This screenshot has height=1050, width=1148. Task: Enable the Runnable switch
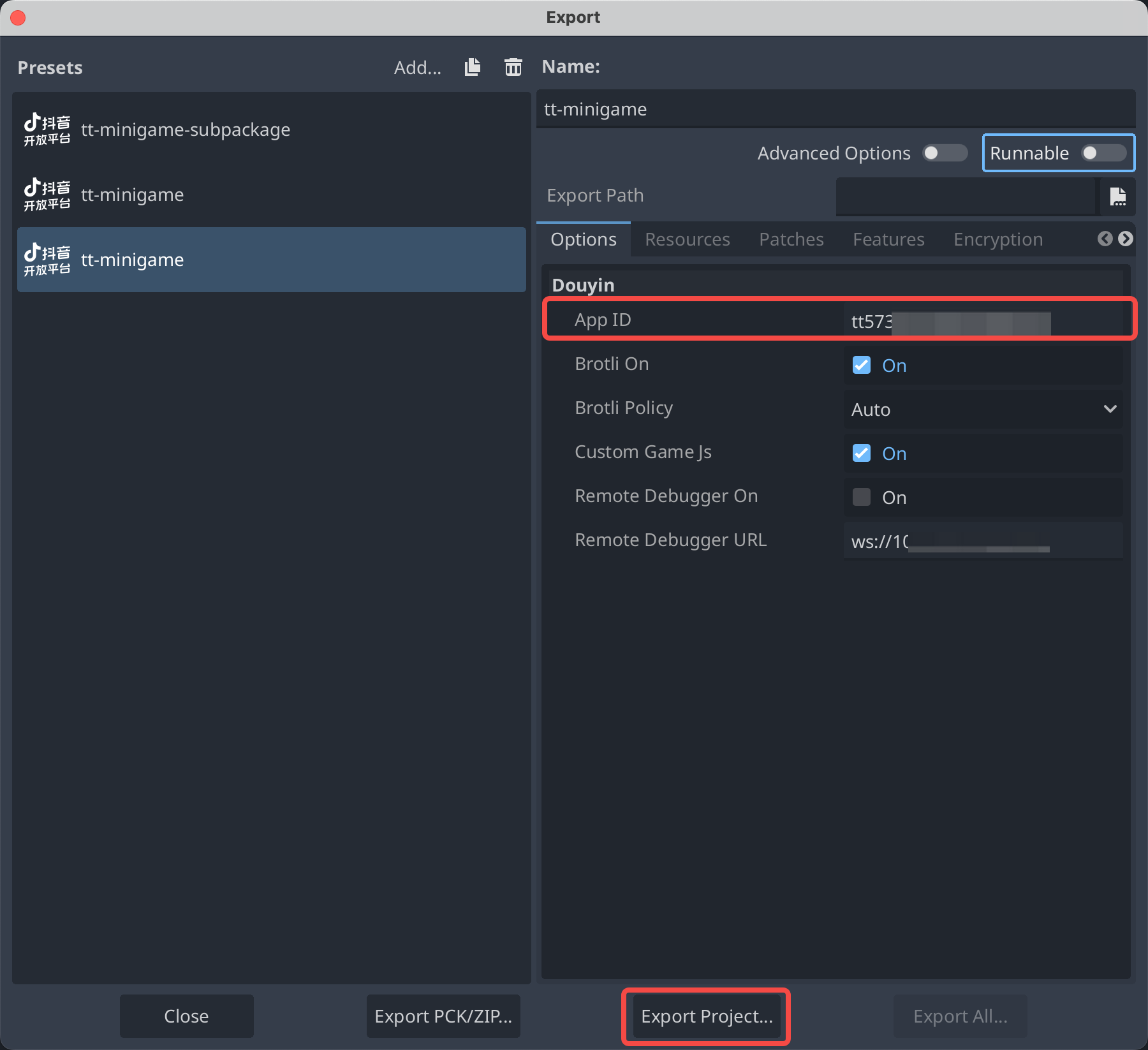1103,153
